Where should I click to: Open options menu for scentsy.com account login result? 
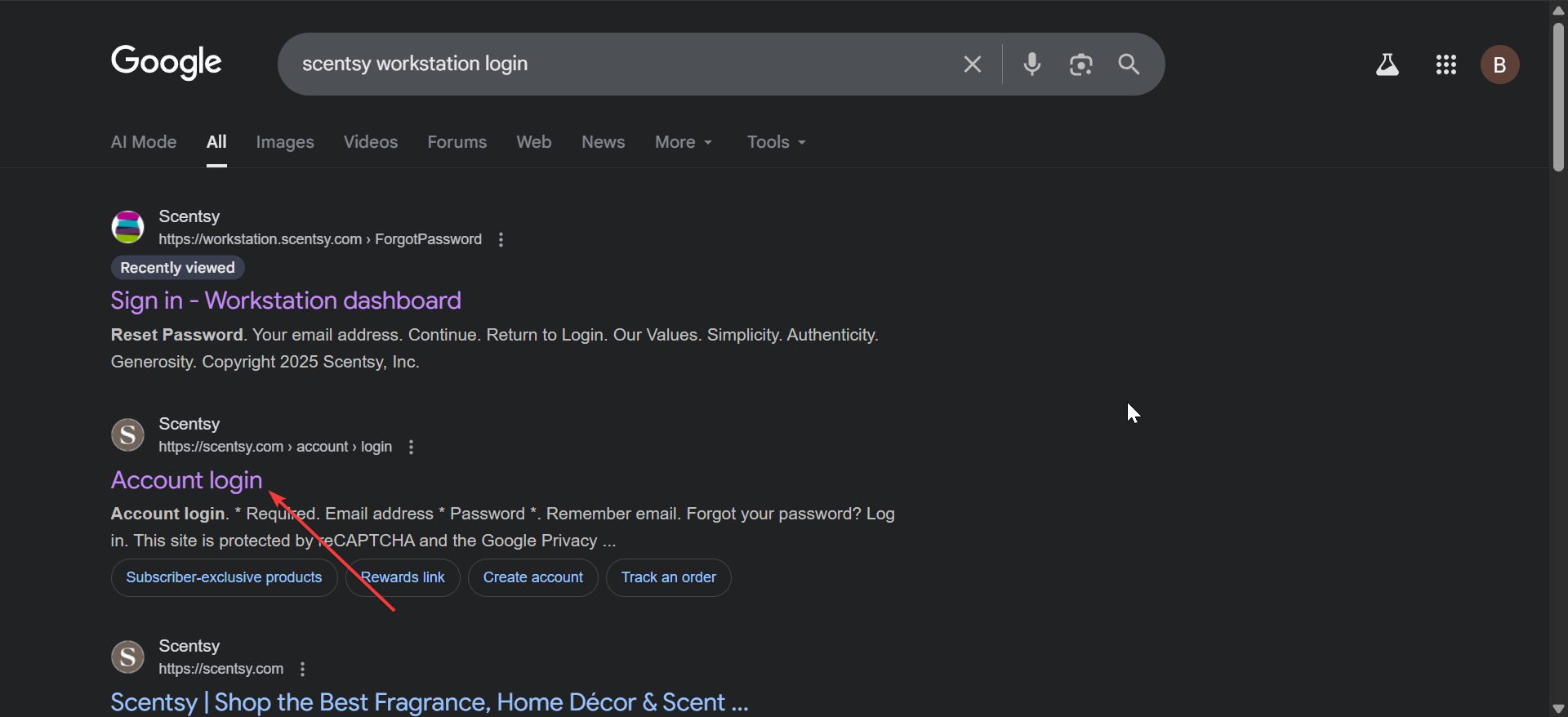(411, 447)
